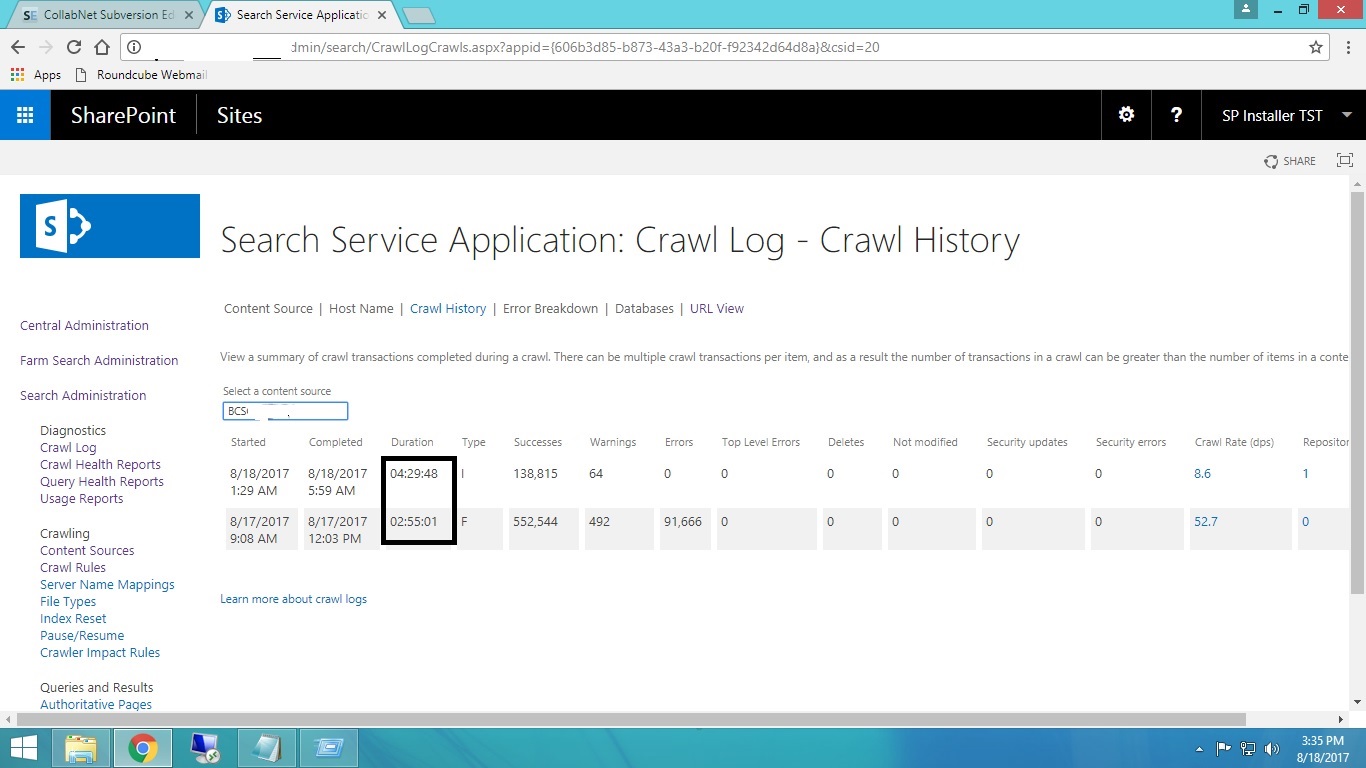Open the Content Source view

[x=268, y=309]
